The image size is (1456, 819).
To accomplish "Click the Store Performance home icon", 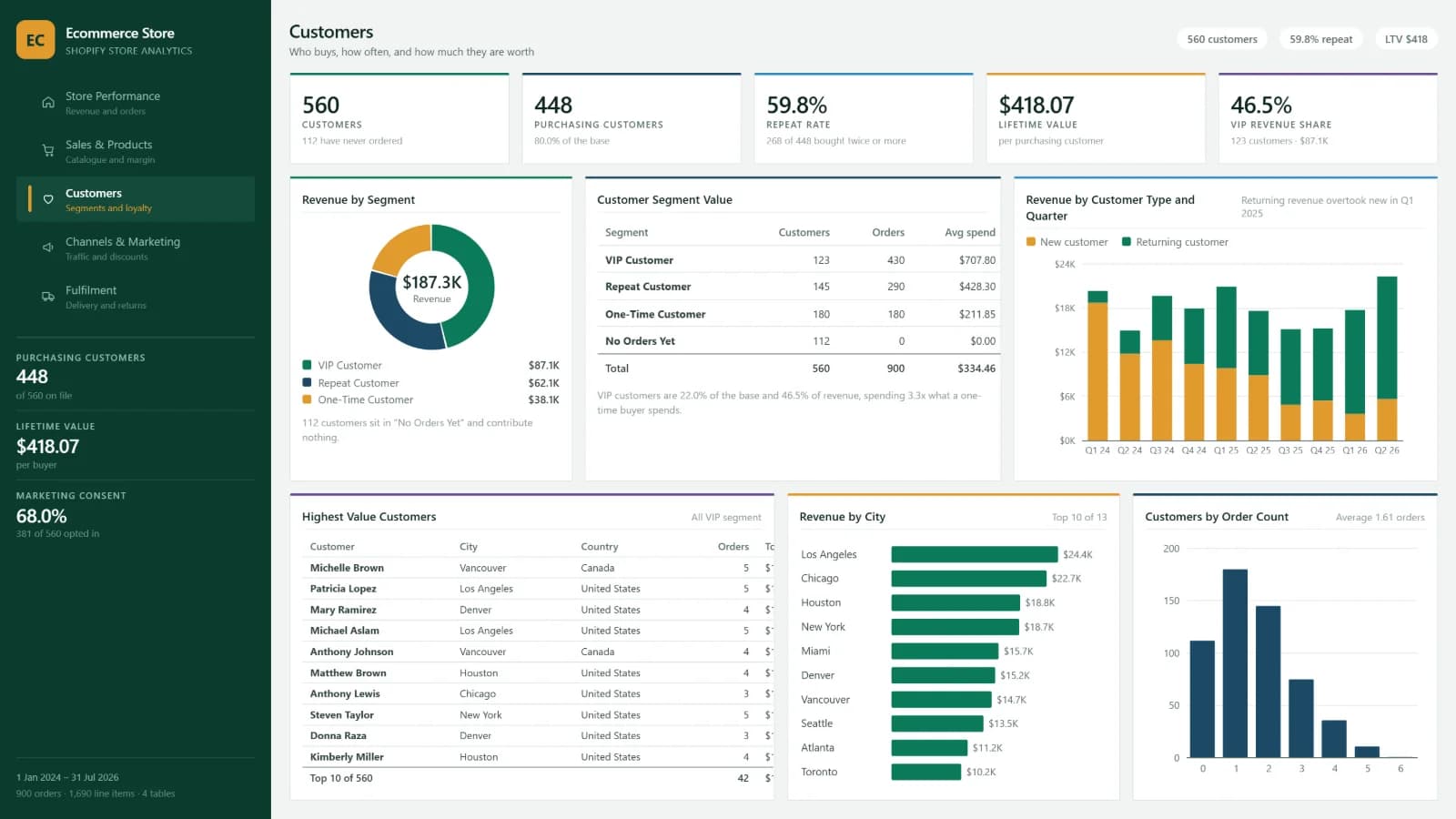I will pyautogui.click(x=48, y=103).
